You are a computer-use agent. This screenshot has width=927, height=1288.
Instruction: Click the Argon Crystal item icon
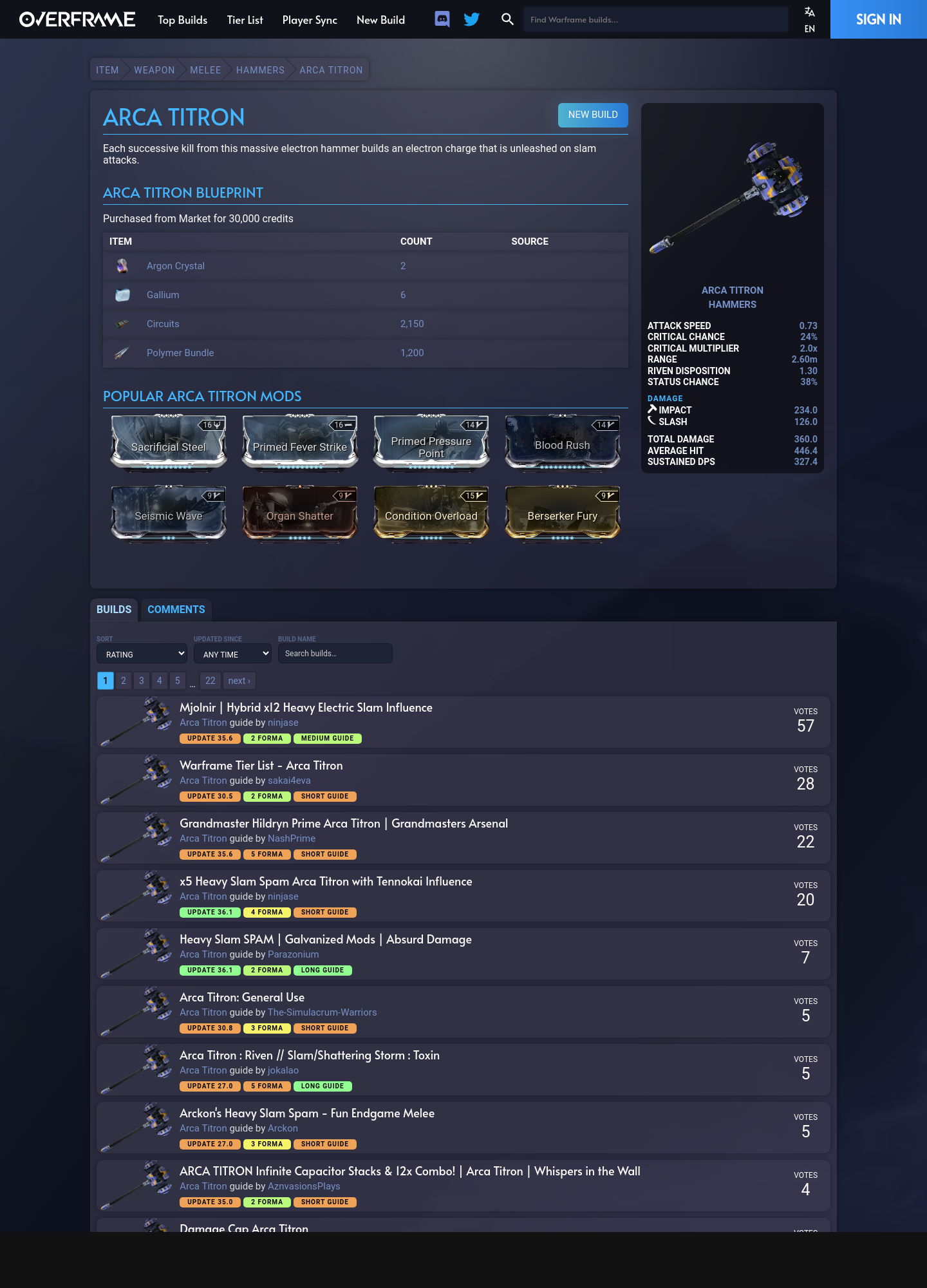(122, 265)
